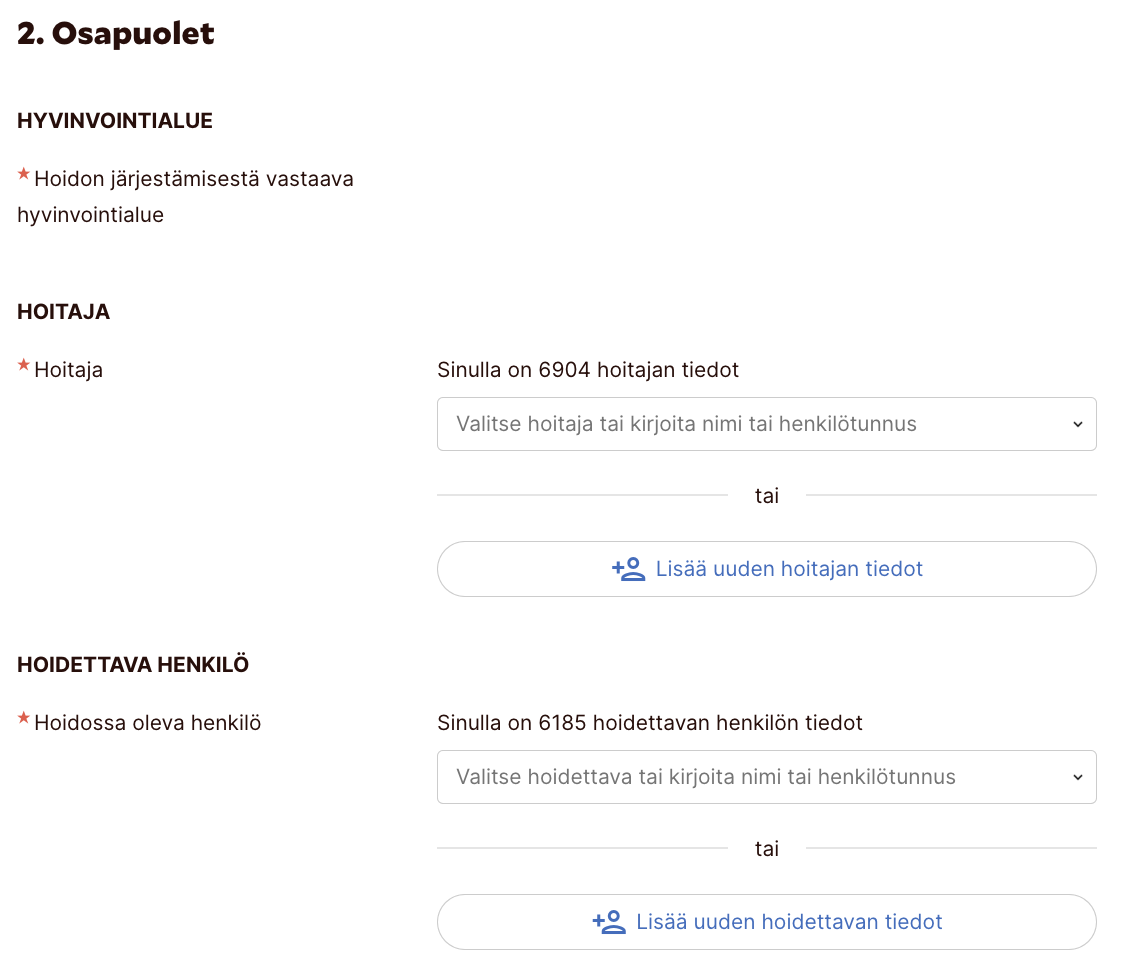Click the add-person icon for new hoidettava
Viewport: 1122px width, 976px height.
(609, 922)
